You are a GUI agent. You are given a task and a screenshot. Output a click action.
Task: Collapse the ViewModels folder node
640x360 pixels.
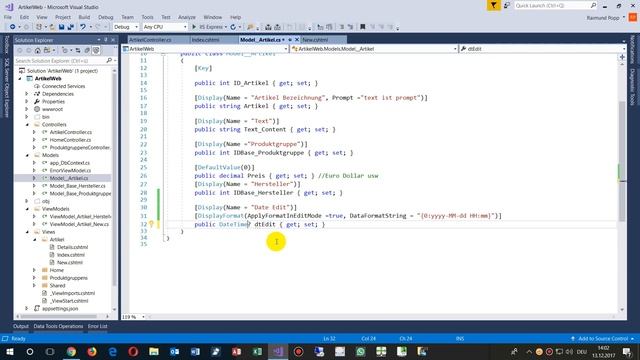(x=27, y=209)
